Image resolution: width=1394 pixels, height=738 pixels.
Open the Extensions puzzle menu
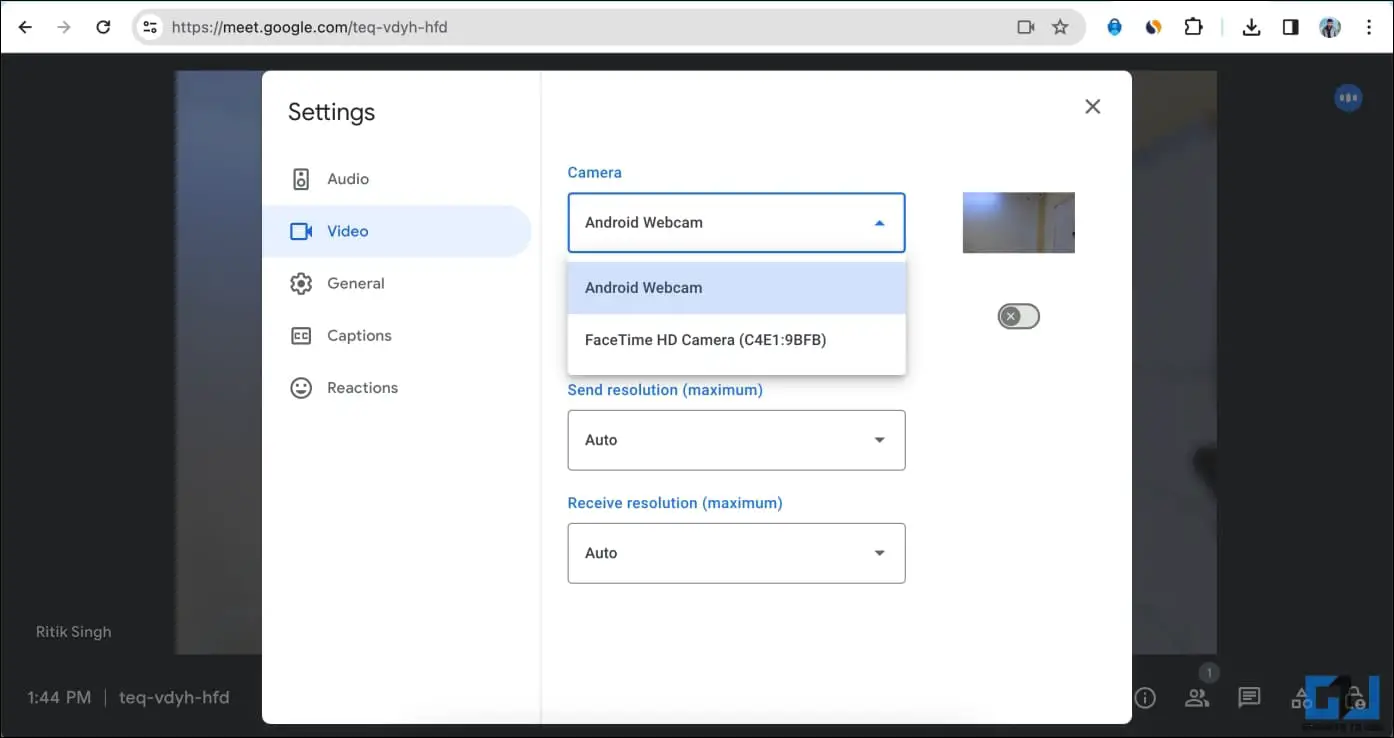coord(1193,27)
